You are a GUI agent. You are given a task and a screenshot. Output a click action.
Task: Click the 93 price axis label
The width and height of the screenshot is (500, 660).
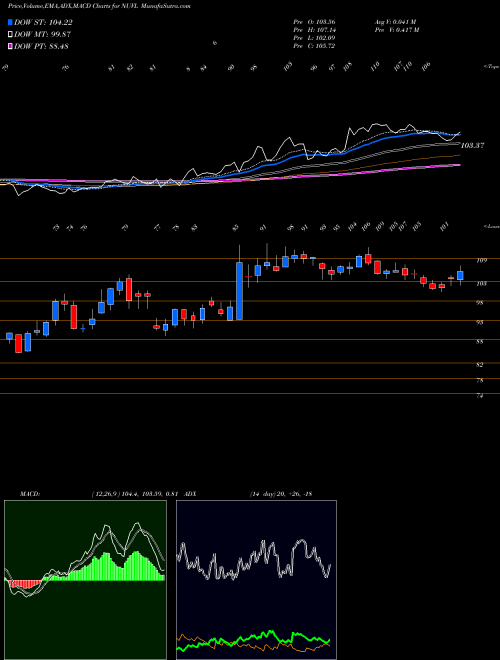(x=480, y=323)
